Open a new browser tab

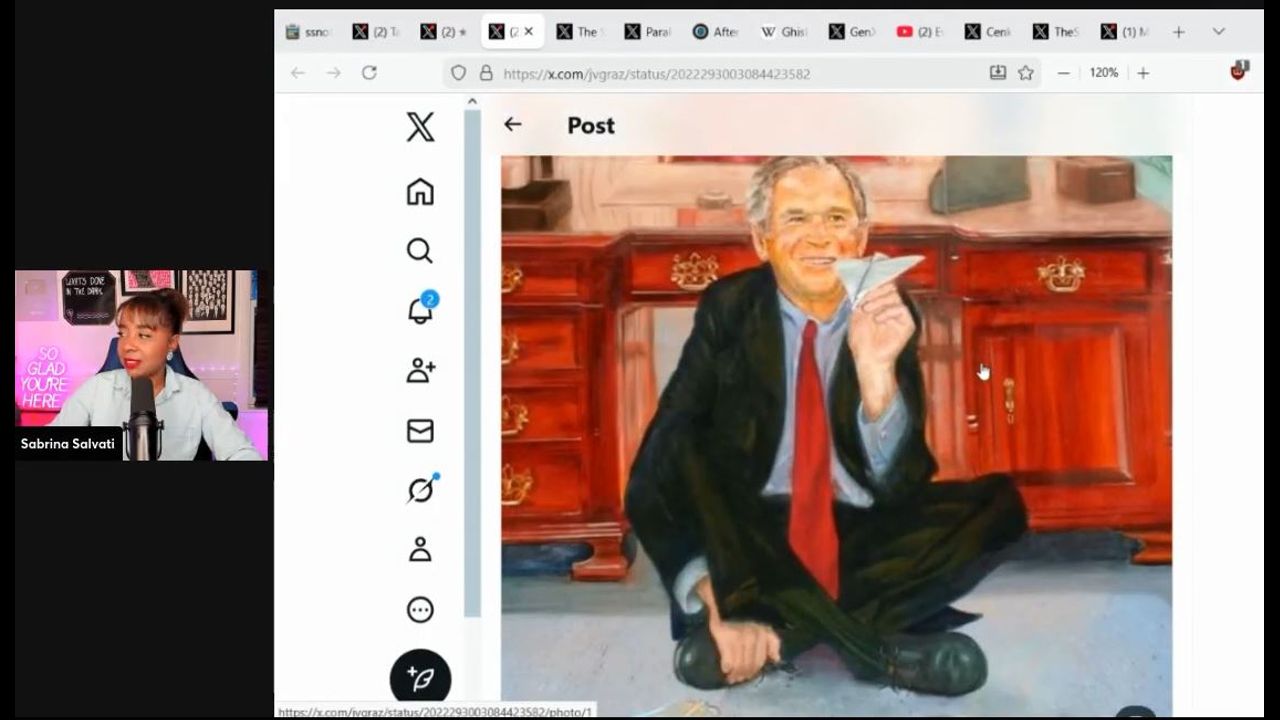click(1179, 32)
